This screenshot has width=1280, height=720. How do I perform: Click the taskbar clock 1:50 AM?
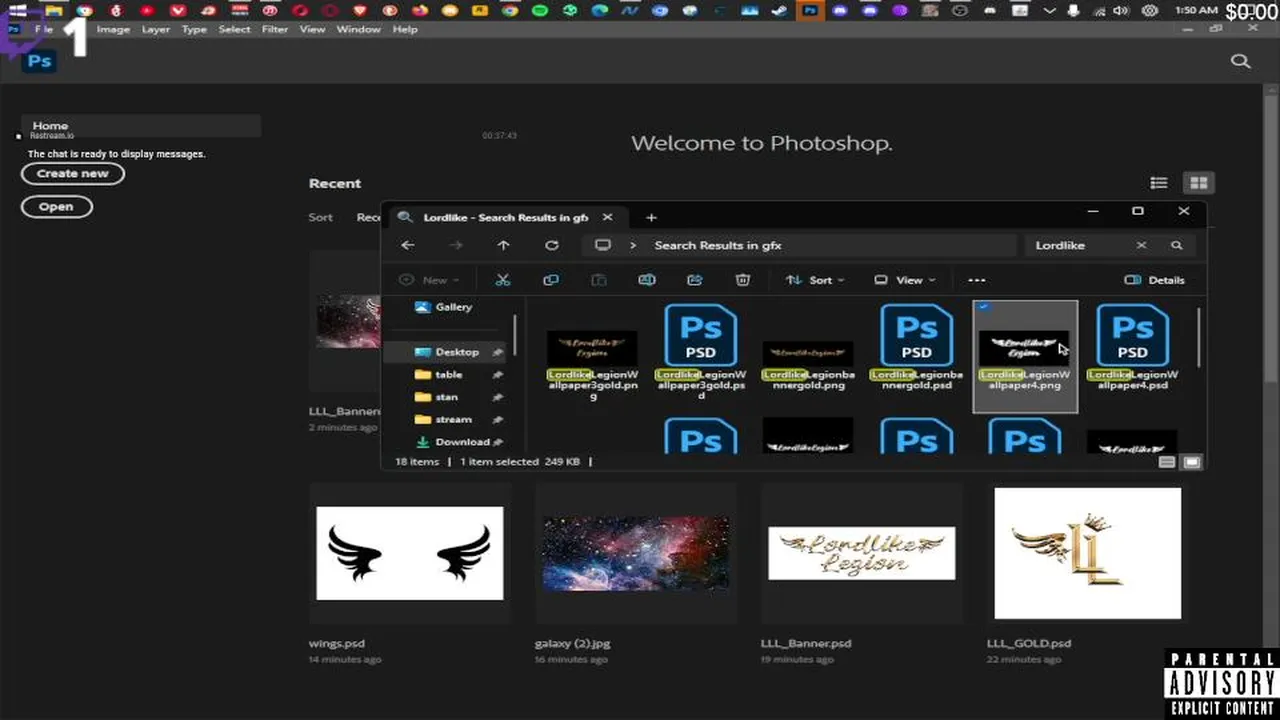coord(1195,10)
